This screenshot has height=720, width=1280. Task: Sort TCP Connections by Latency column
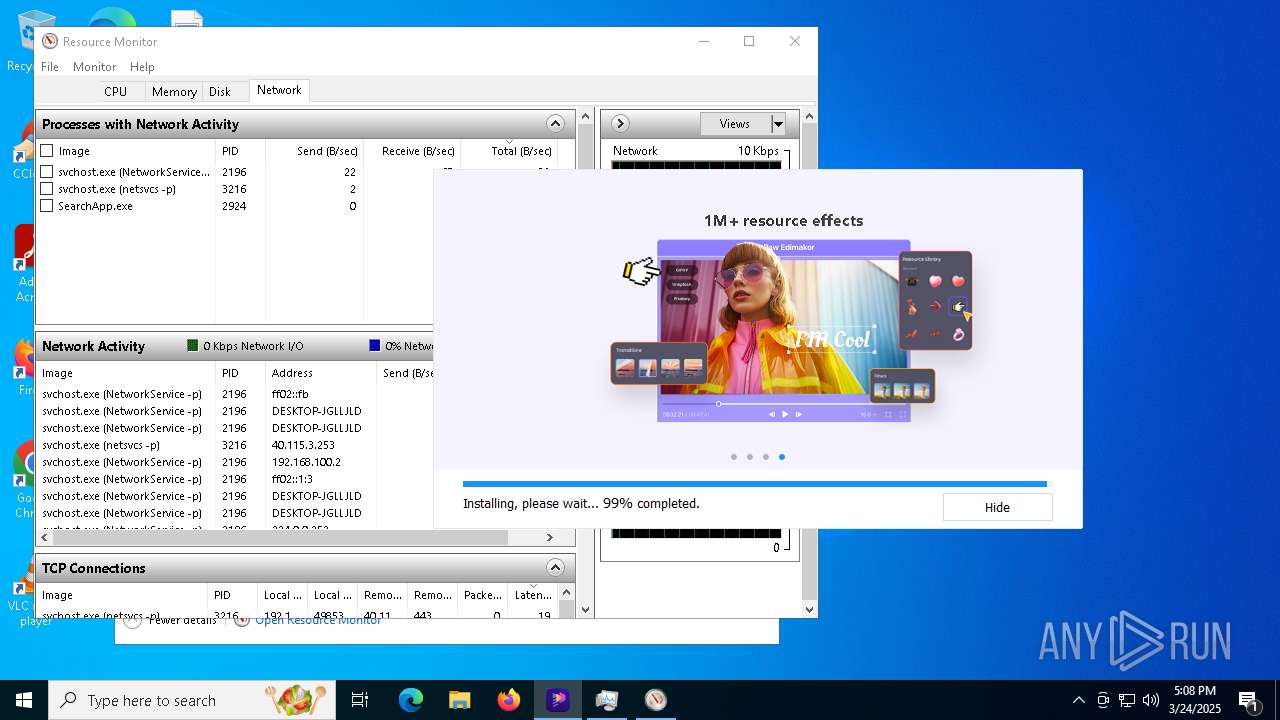pyautogui.click(x=532, y=595)
